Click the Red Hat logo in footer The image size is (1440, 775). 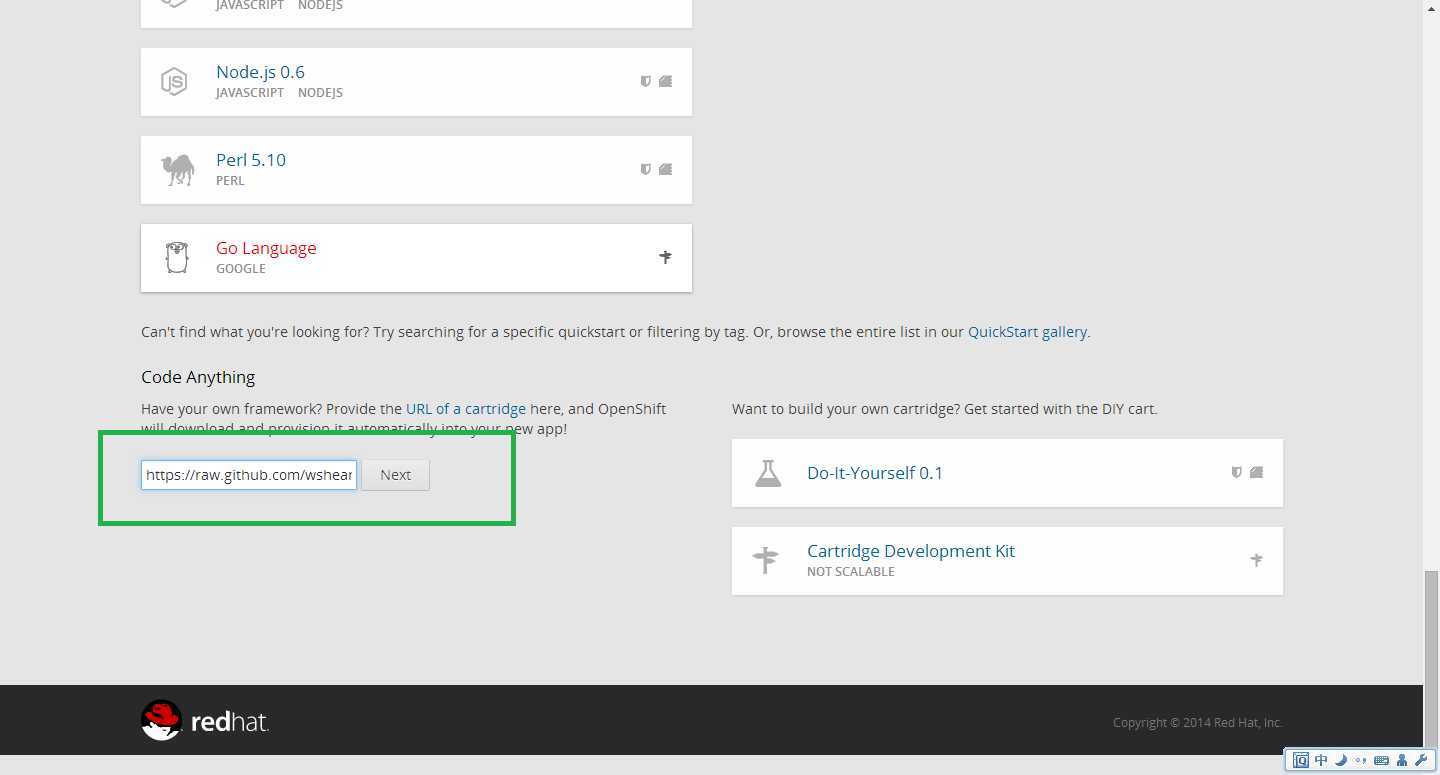[x=205, y=721]
